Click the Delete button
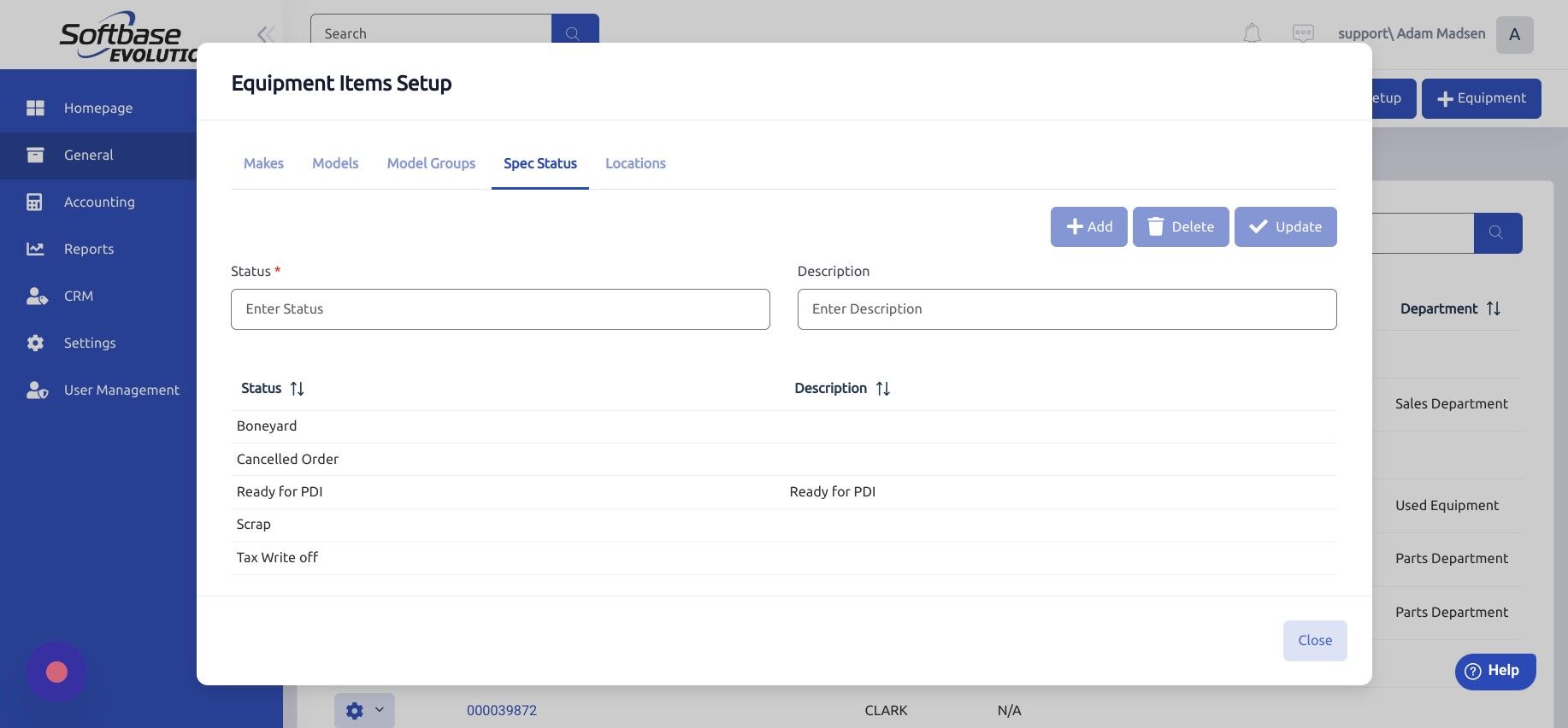1568x728 pixels. (x=1181, y=226)
